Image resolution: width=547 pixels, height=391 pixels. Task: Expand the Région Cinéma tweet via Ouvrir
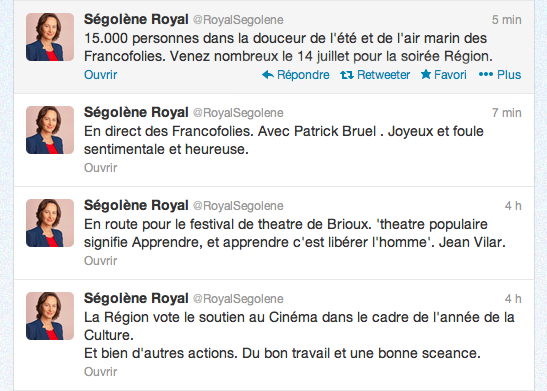(x=100, y=371)
